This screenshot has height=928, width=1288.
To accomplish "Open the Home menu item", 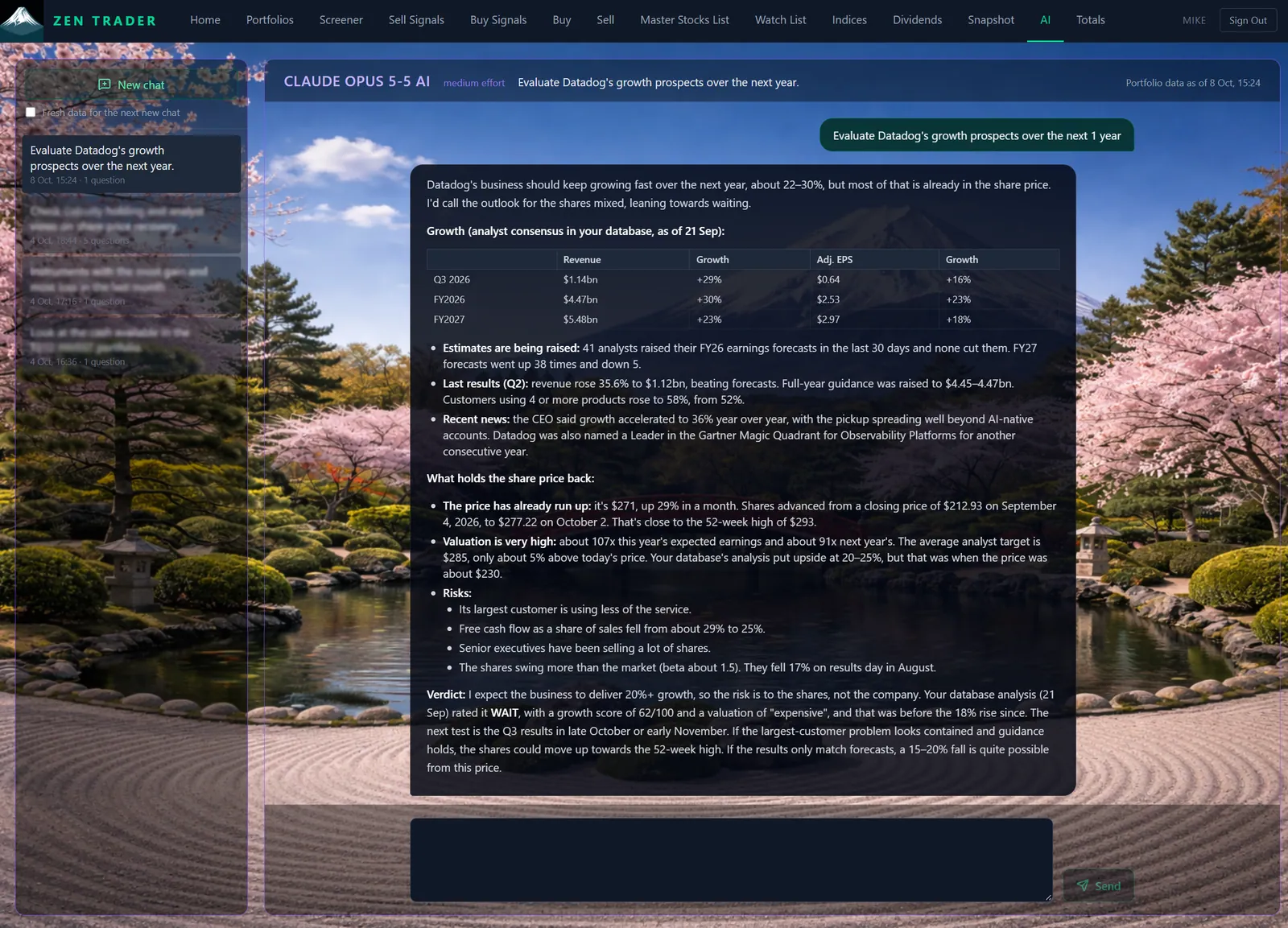I will click(x=205, y=20).
